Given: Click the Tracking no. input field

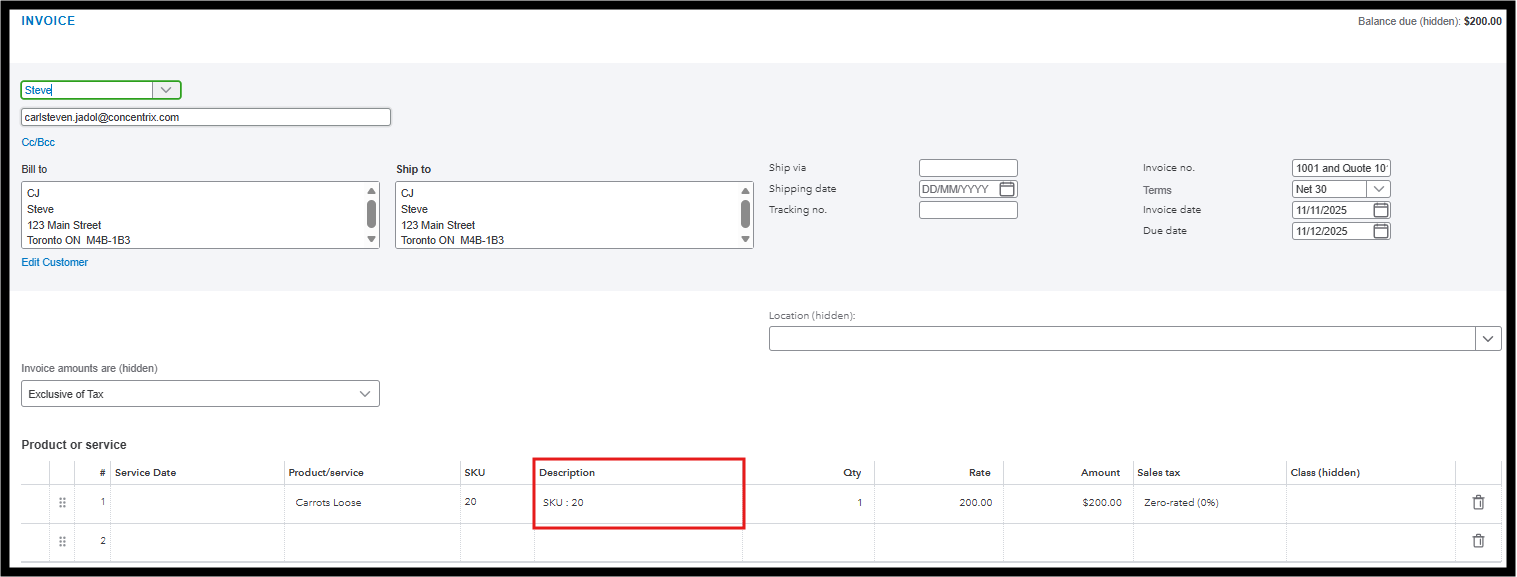Looking at the screenshot, I should (967, 210).
